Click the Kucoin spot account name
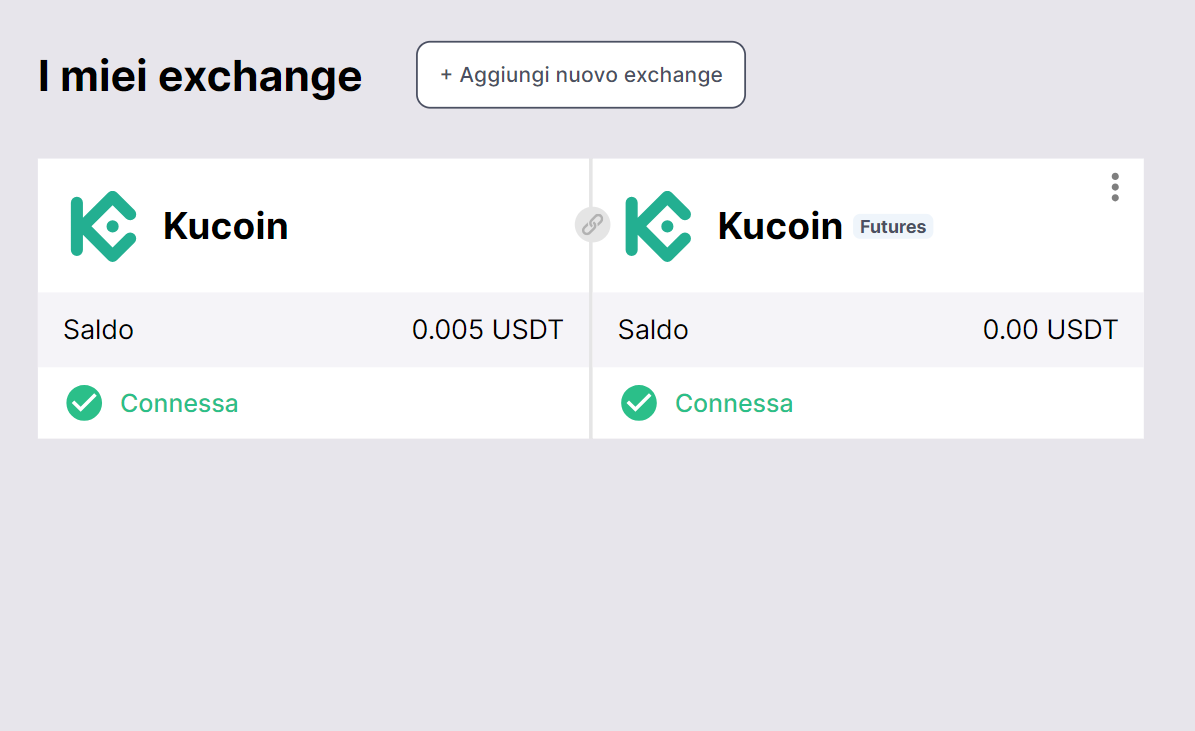 (x=226, y=226)
